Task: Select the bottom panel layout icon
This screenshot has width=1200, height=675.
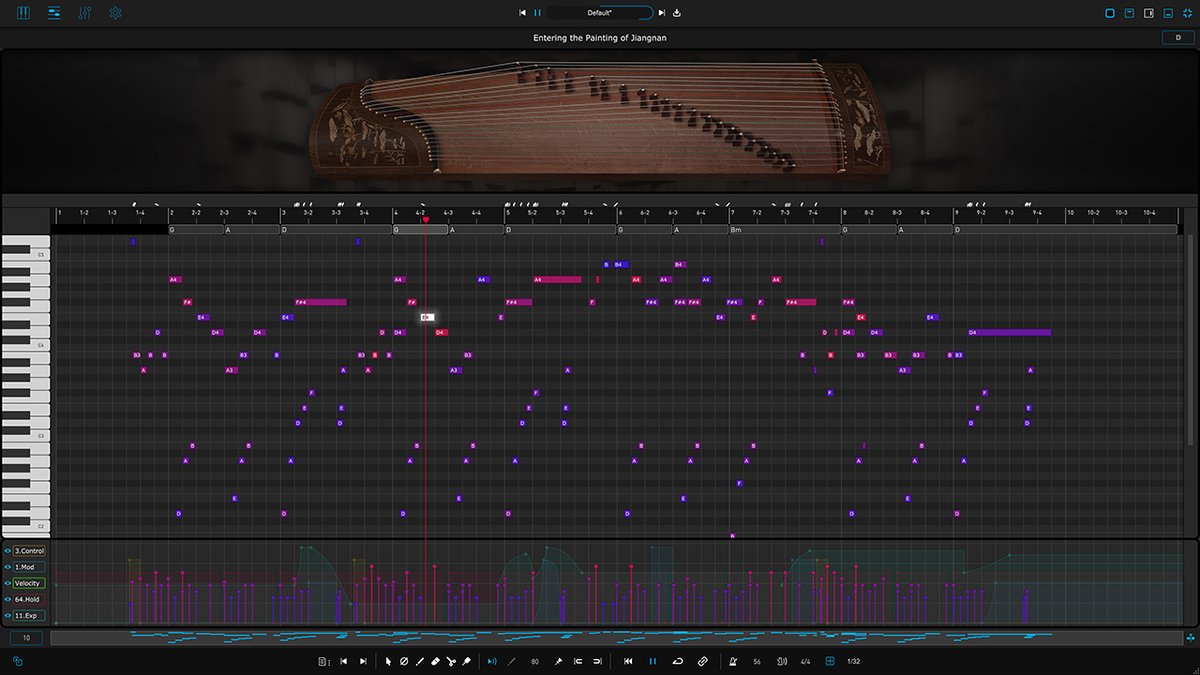Action: [1168, 13]
